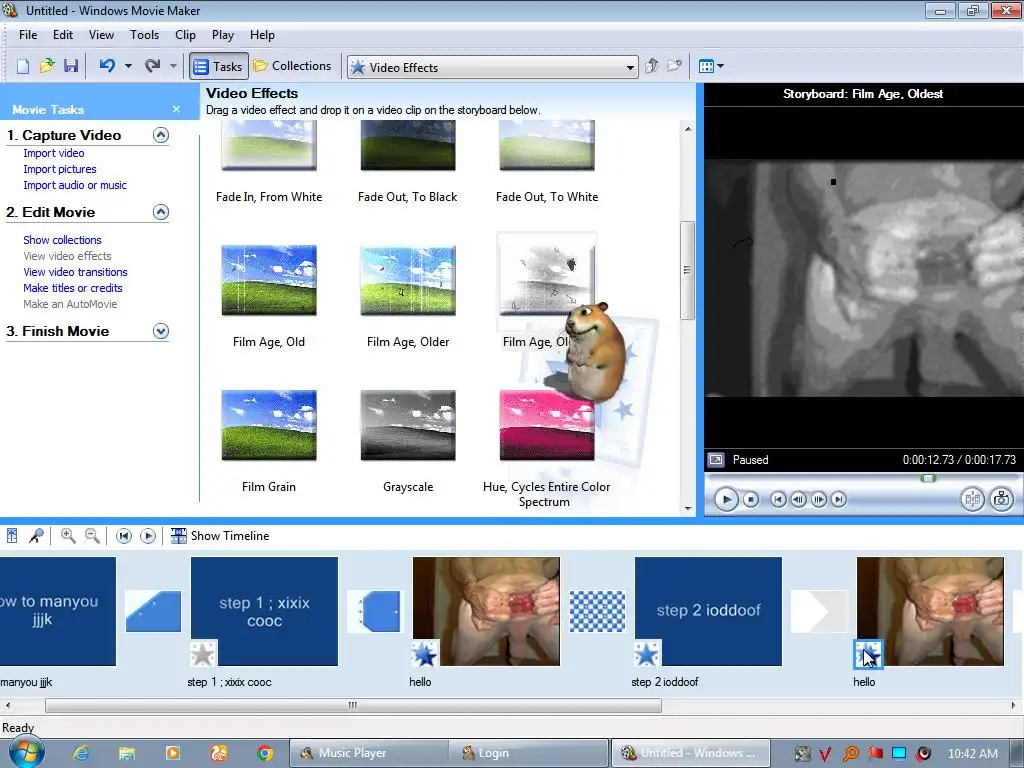Click the preview monitor seek bar
This screenshot has height=768, width=1024.
tap(863, 478)
